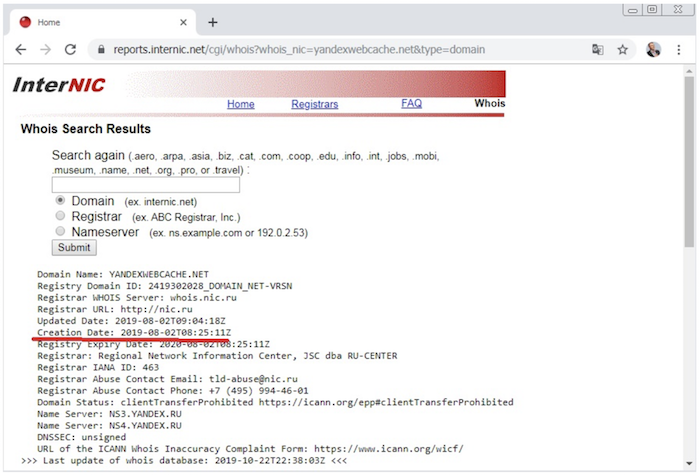This screenshot has height=475, width=700.
Task: Click the Registry Expiry Date line
Action: pos(154,344)
